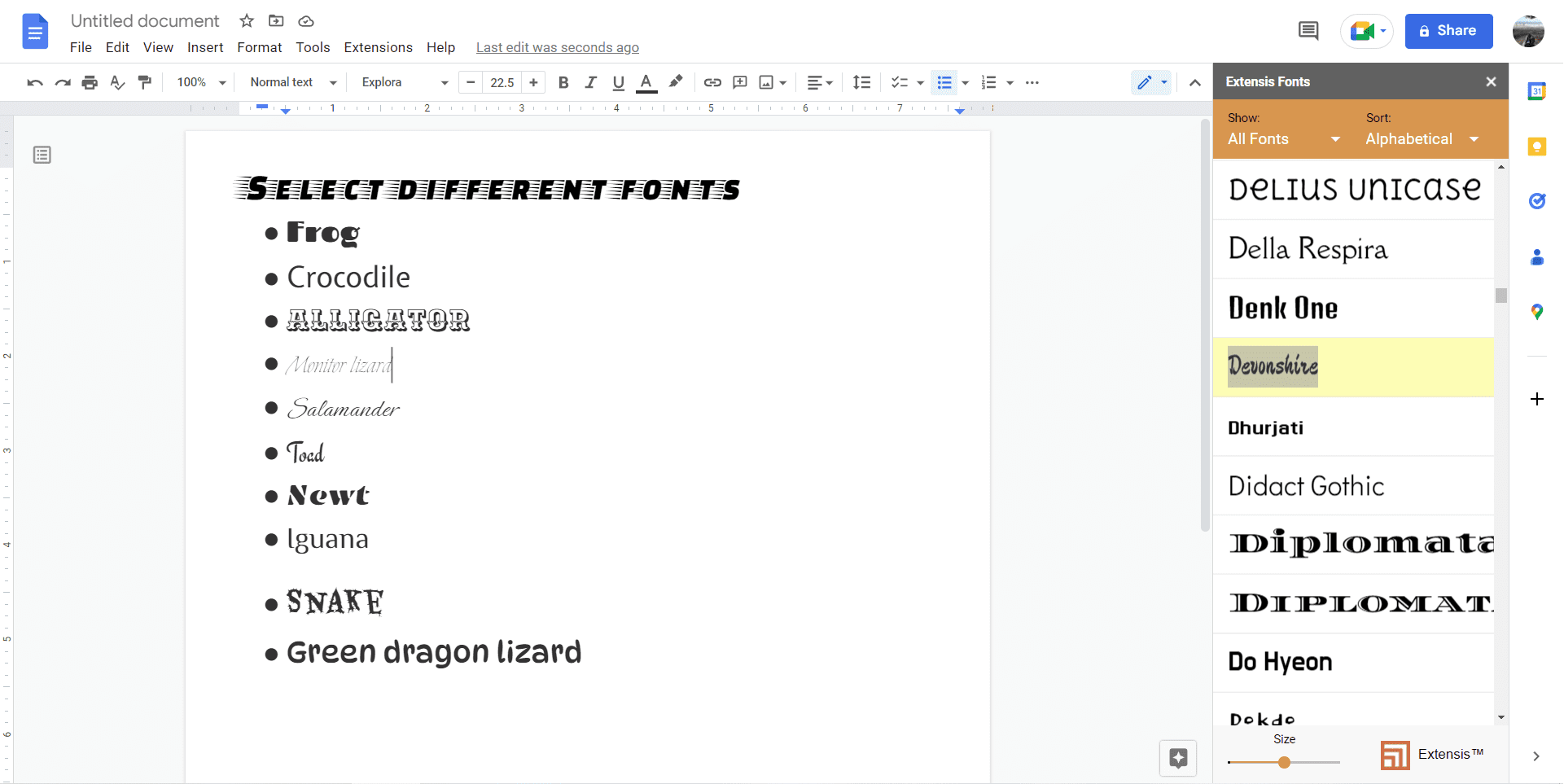Open the print dialog
The width and height of the screenshot is (1564, 784).
[90, 82]
